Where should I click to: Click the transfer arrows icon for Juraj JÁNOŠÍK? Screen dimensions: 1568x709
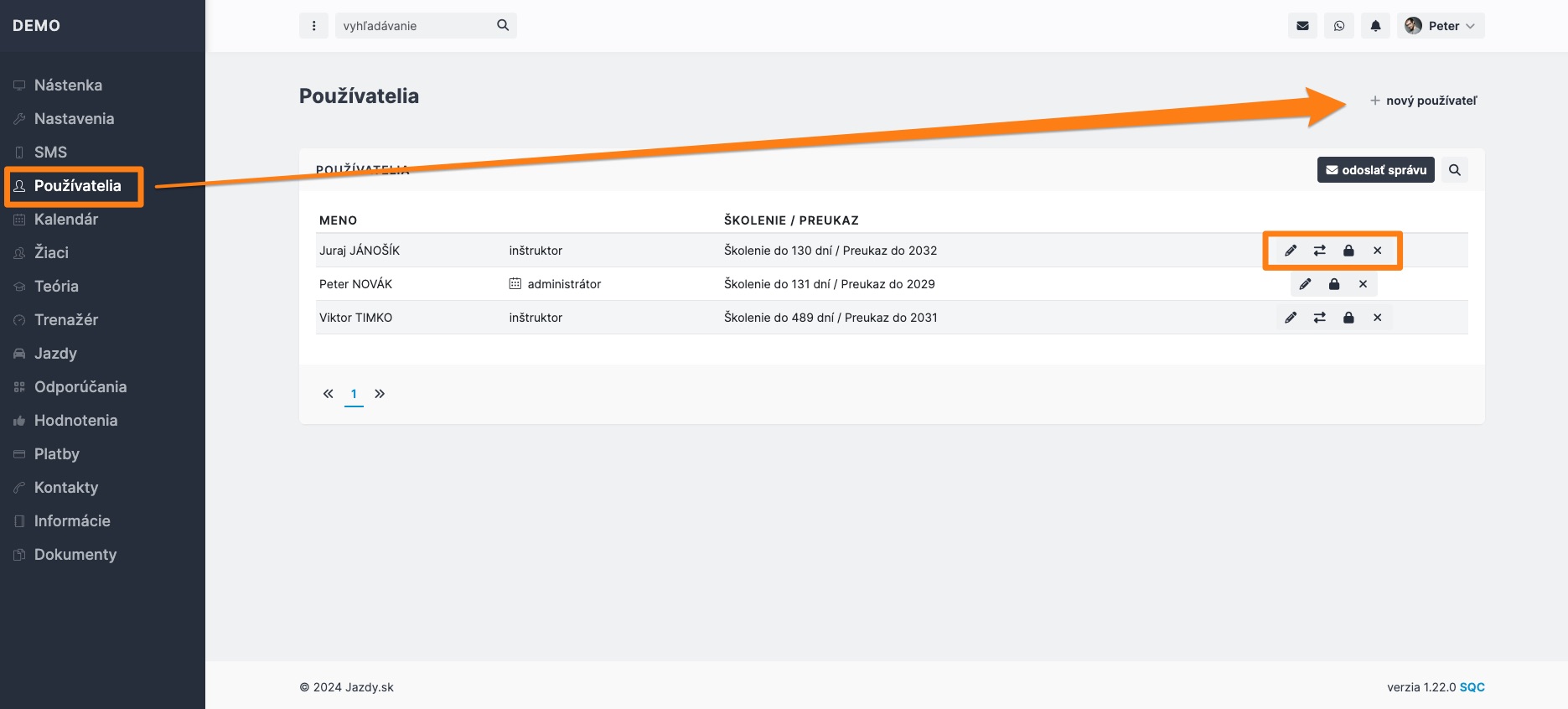tap(1319, 251)
